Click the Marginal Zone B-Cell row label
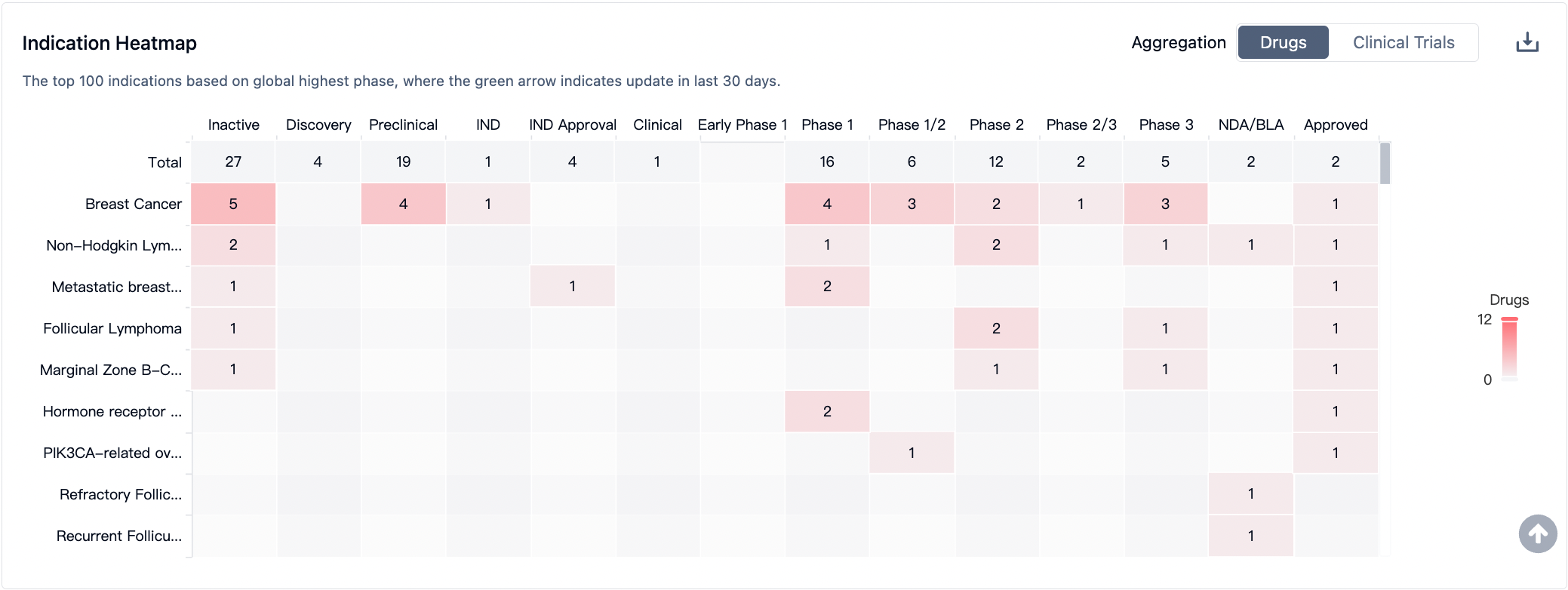 tap(111, 370)
